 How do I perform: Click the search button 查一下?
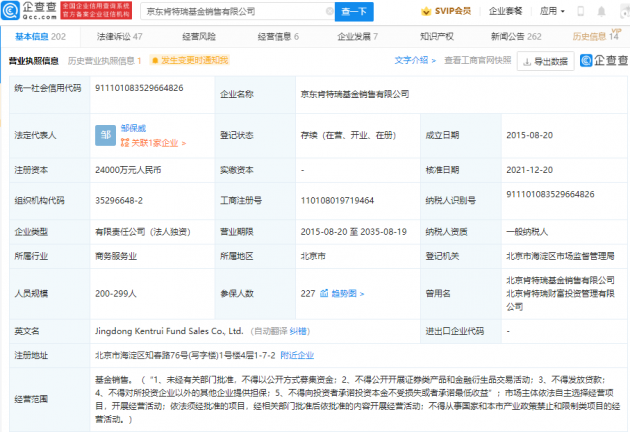tap(354, 12)
